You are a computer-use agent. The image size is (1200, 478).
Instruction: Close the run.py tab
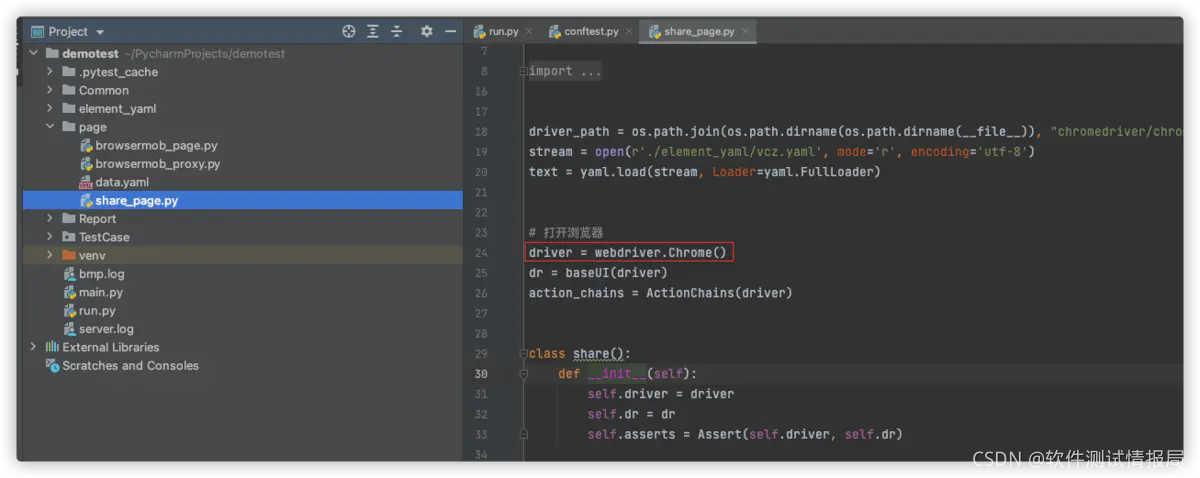pos(528,32)
